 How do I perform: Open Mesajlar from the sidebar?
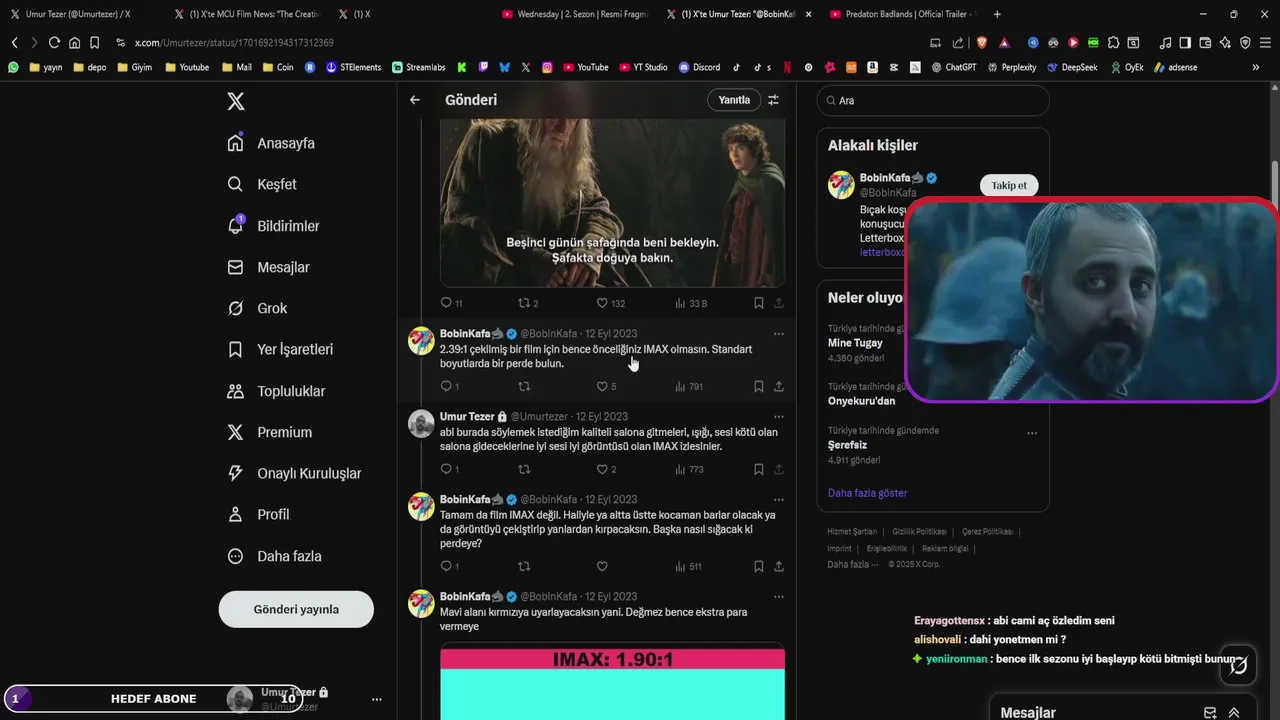tap(268, 267)
